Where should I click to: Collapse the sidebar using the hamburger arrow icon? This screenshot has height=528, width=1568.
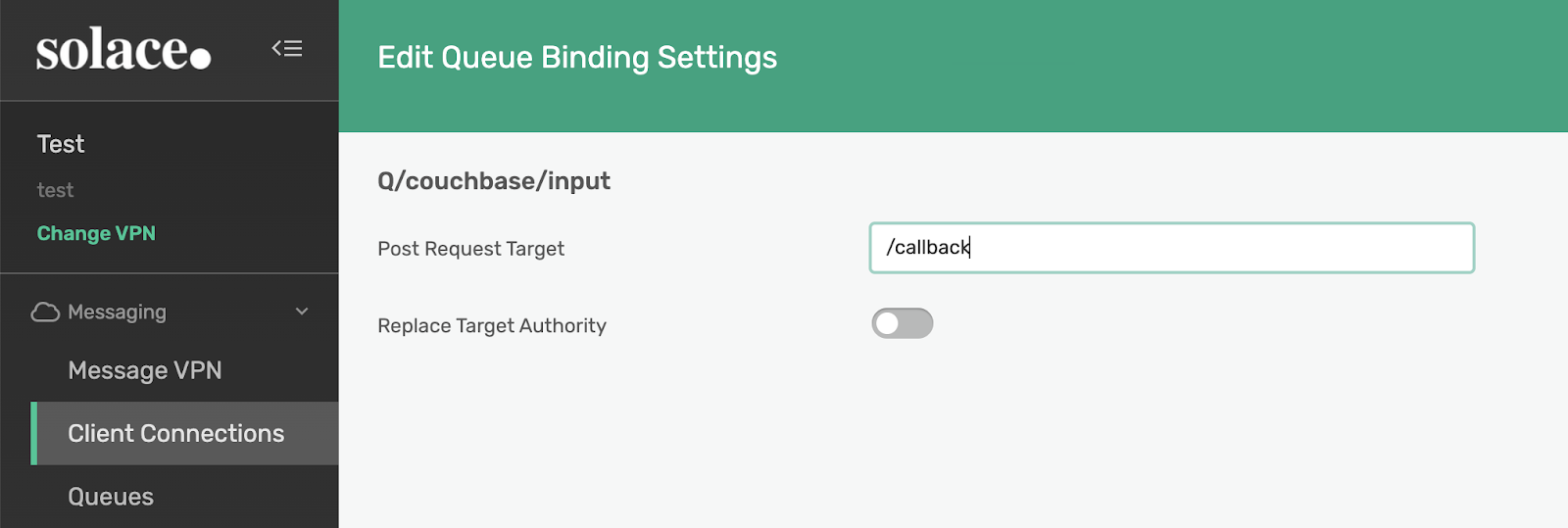coord(287,48)
